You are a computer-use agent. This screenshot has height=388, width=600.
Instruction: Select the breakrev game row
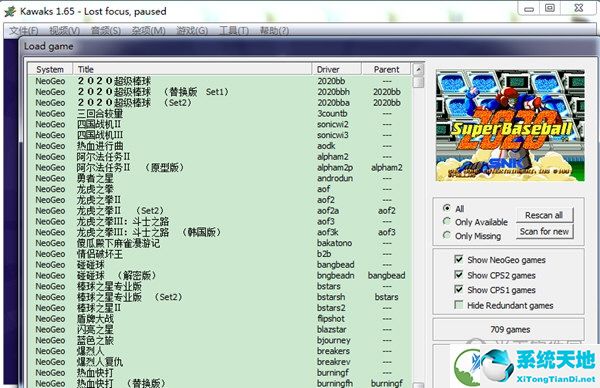220,362
